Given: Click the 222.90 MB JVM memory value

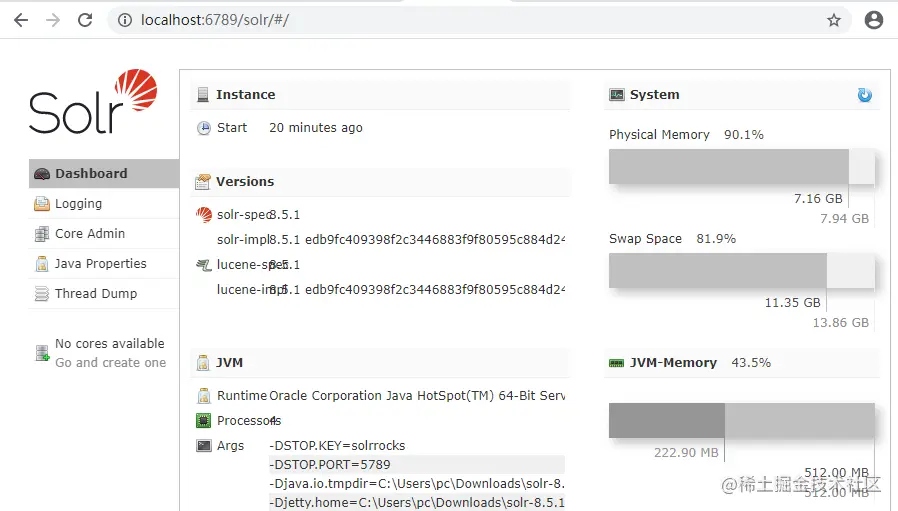Looking at the screenshot, I should [686, 453].
